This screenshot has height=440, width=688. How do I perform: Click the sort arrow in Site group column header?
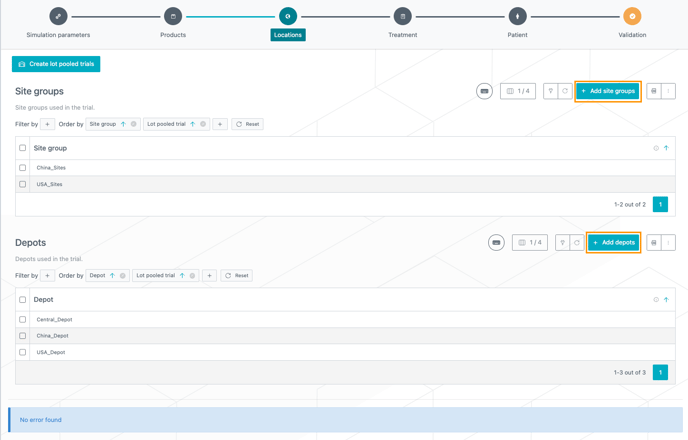pos(666,148)
